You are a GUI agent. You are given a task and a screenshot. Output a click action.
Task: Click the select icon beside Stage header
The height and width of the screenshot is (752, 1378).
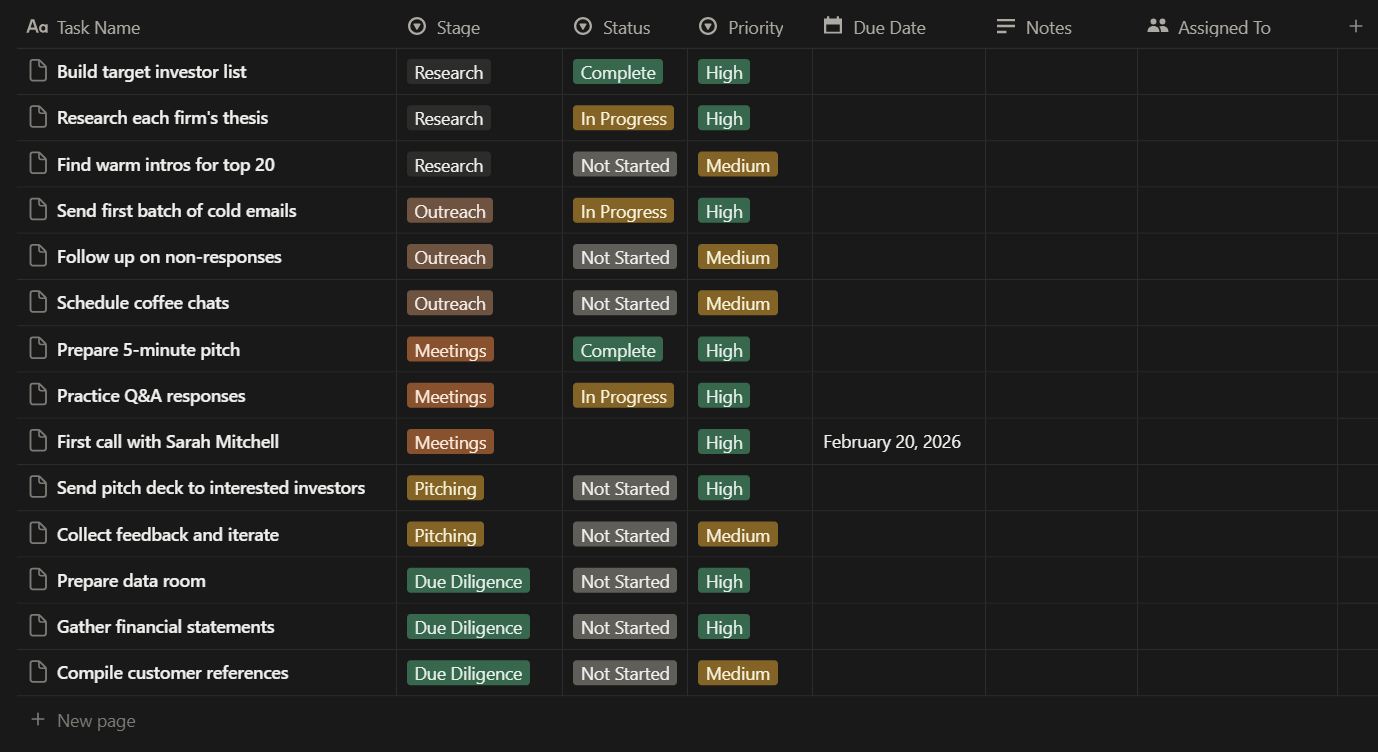[x=416, y=27]
